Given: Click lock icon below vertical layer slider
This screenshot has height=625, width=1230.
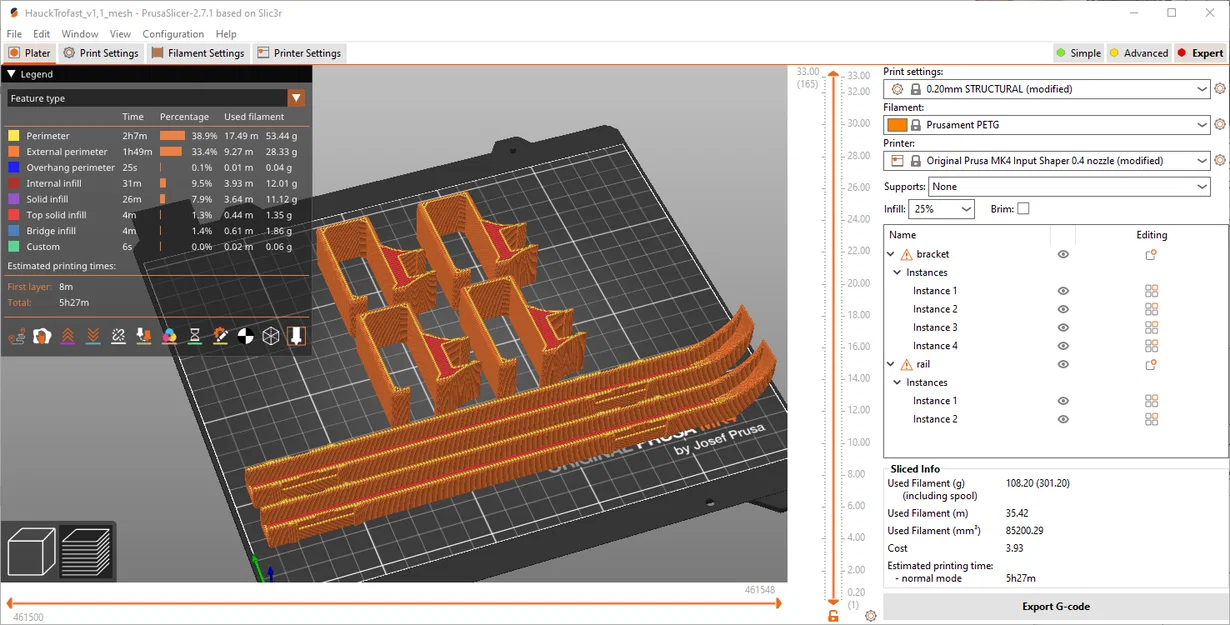Looking at the screenshot, I should point(833,616).
